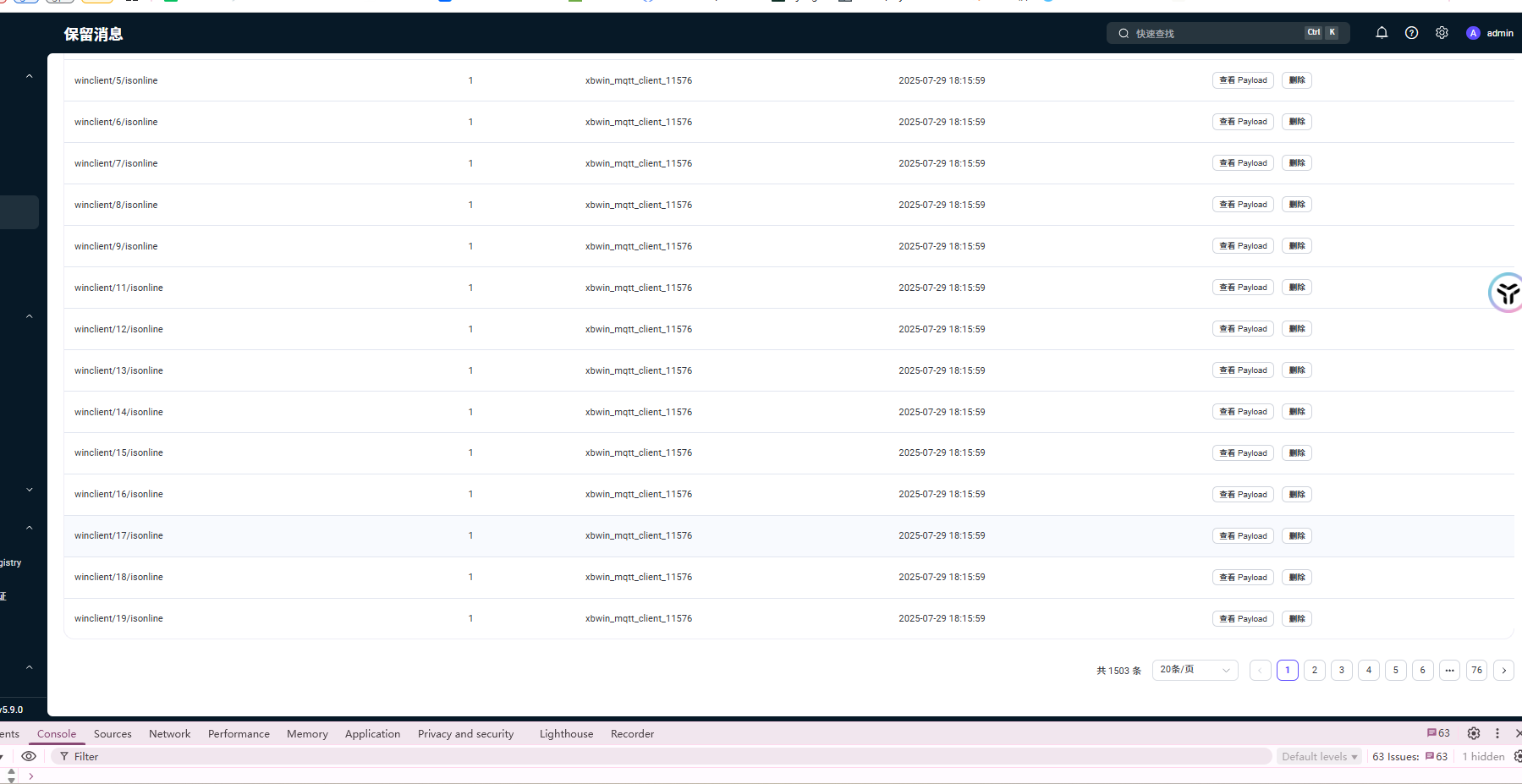
Task: Open the Privacy and security tab
Action: pos(465,734)
